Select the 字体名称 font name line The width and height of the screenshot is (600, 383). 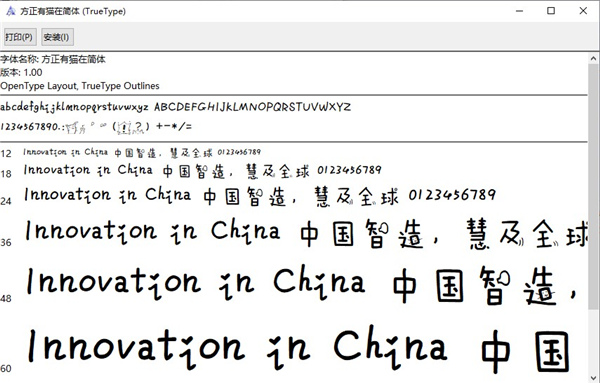click(53, 59)
